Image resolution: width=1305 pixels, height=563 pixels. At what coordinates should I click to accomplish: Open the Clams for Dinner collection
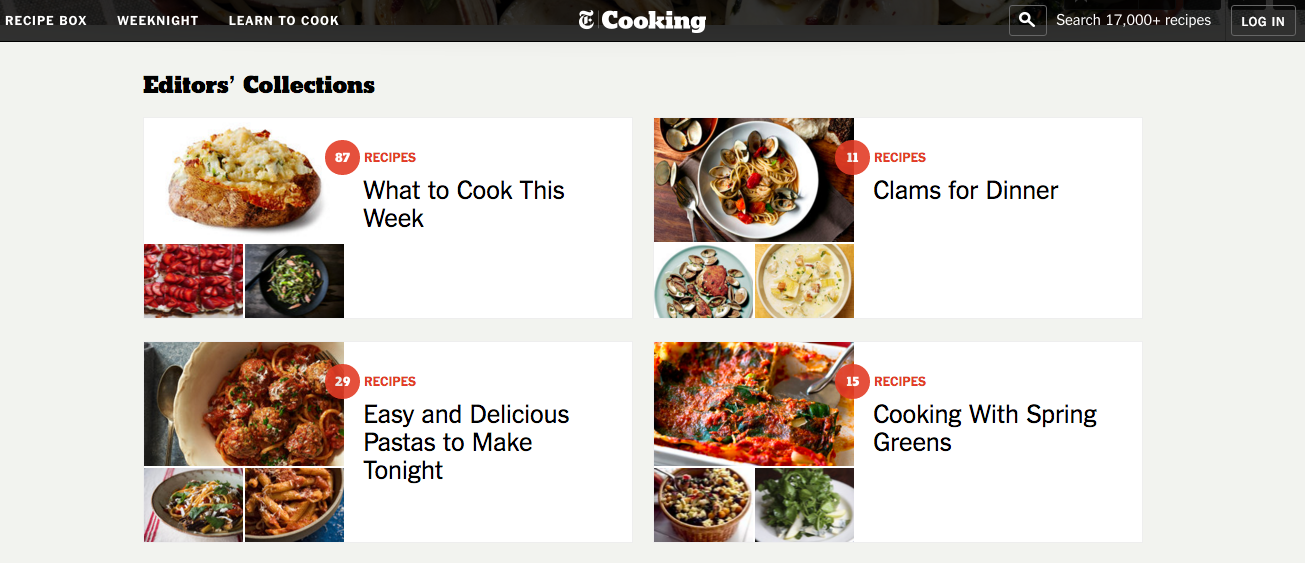click(965, 190)
